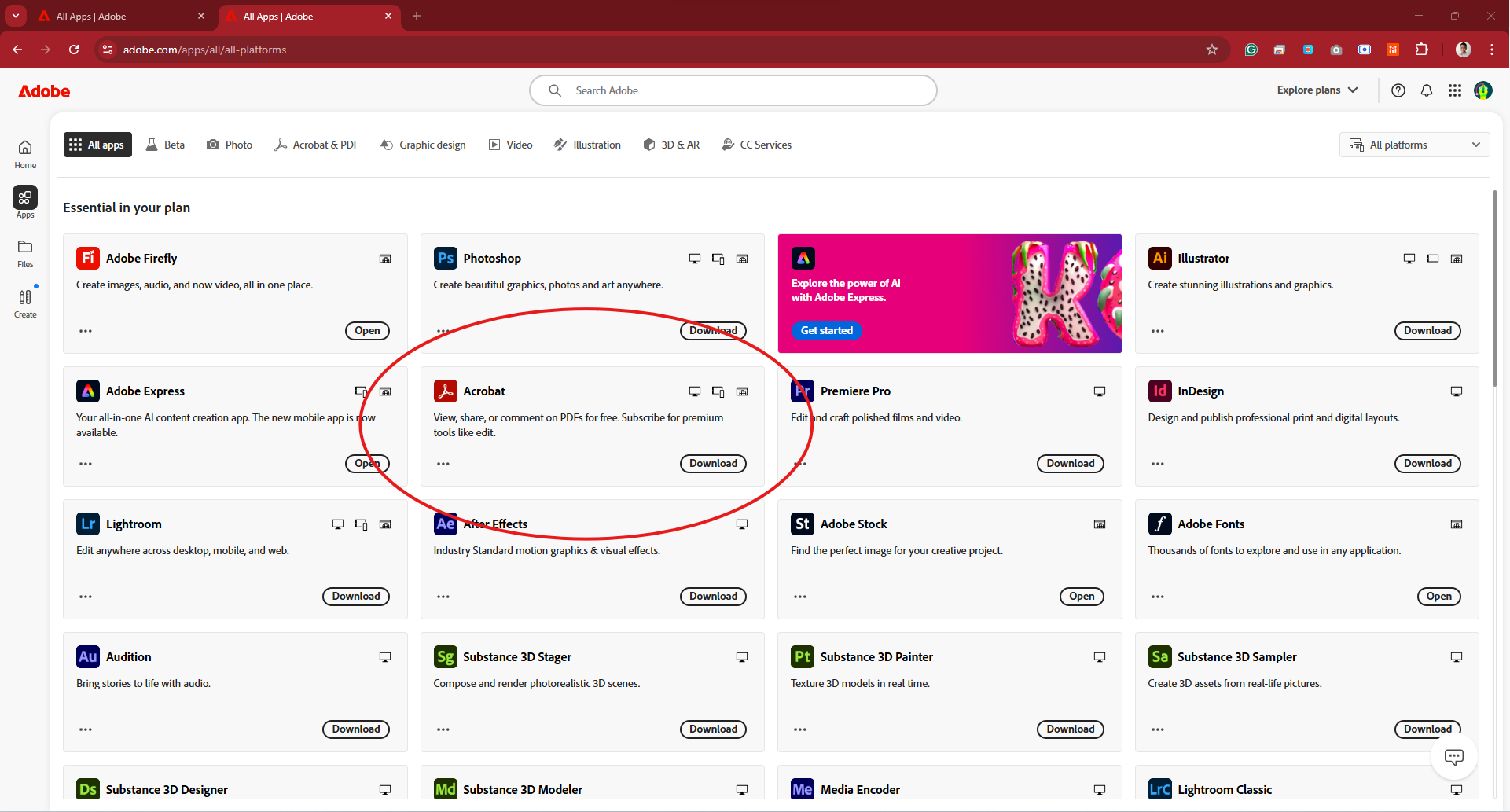Image resolution: width=1510 pixels, height=812 pixels.
Task: Download Illustrator
Action: 1427,331
